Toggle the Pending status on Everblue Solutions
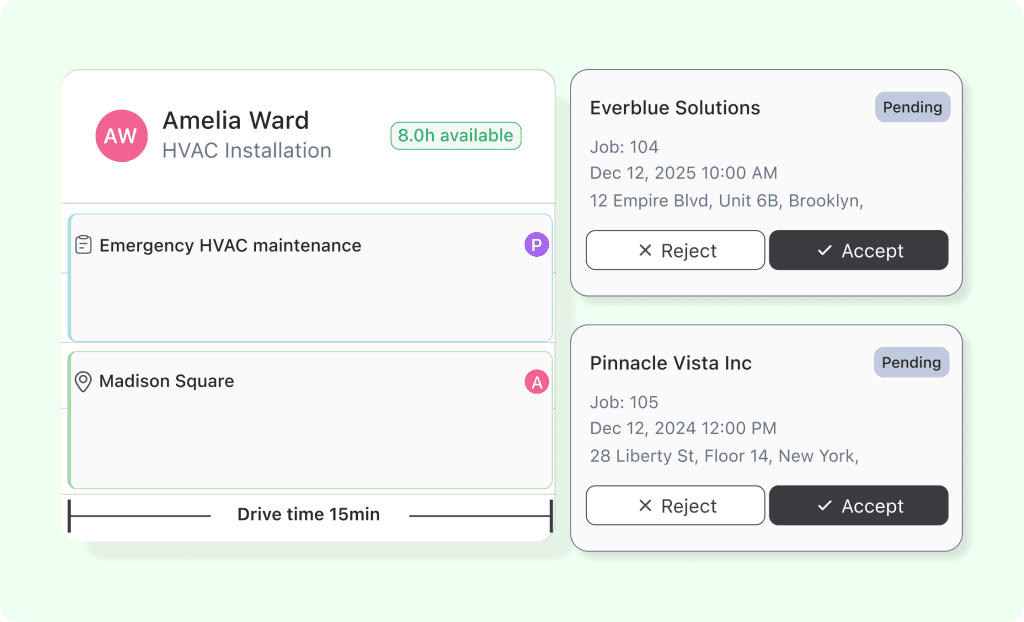The height and width of the screenshot is (622, 1024). (x=912, y=107)
